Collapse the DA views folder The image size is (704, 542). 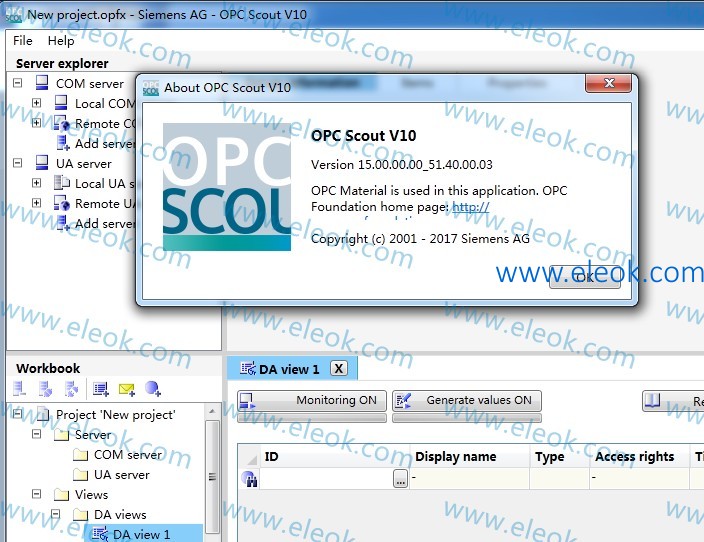pos(55,514)
